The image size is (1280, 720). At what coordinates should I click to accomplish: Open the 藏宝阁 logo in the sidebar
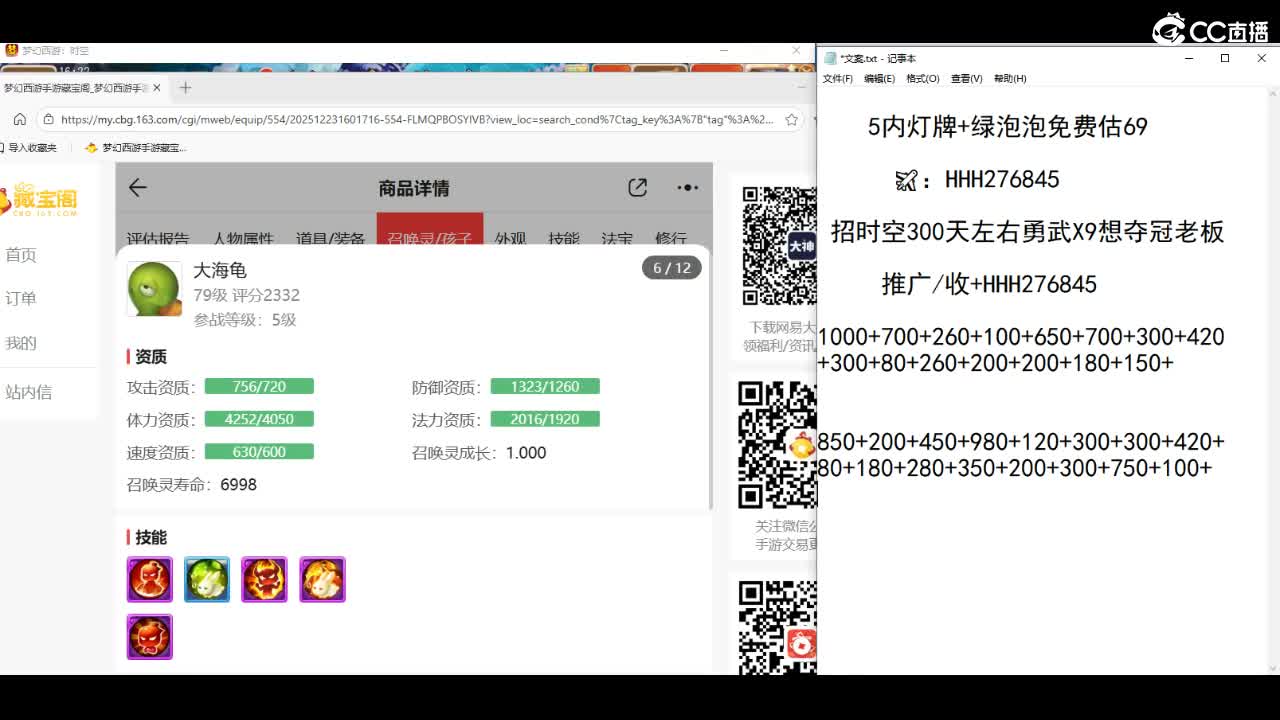(40, 200)
